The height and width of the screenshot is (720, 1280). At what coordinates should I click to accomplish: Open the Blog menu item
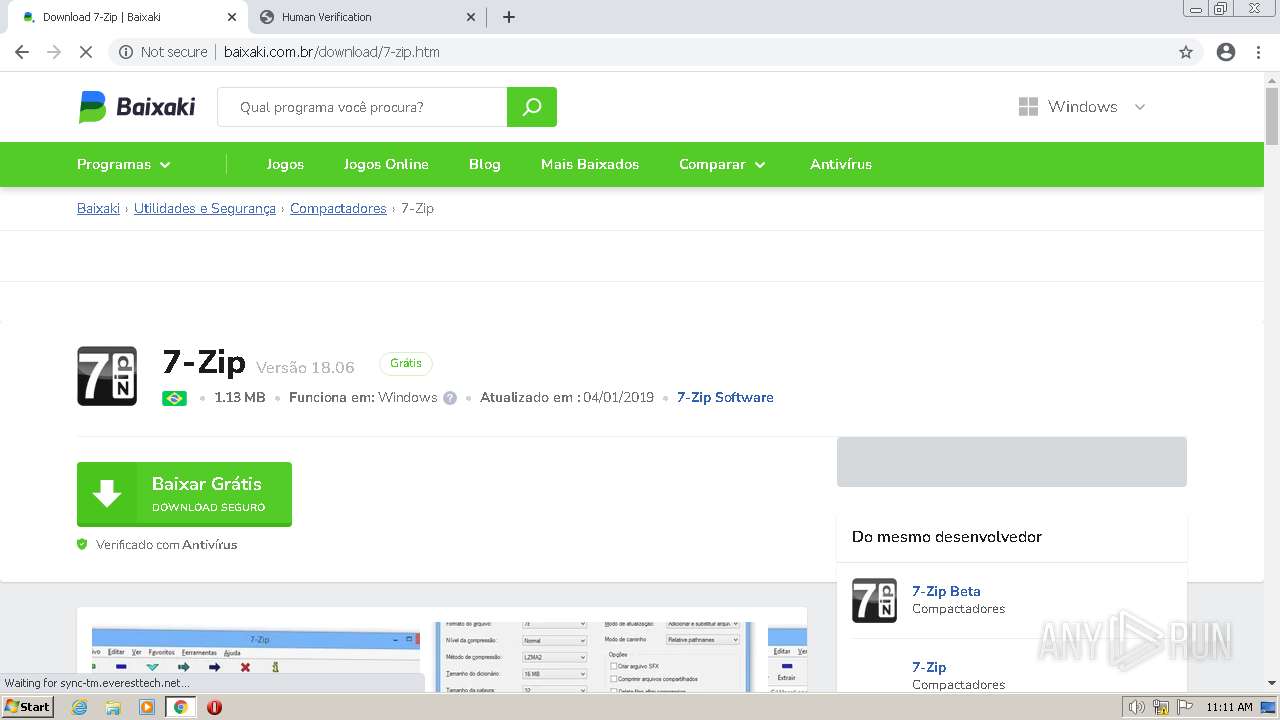[x=485, y=164]
